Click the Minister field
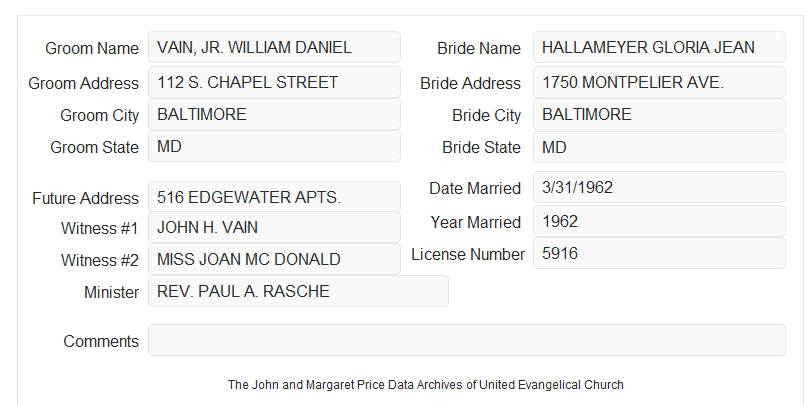 [298, 291]
